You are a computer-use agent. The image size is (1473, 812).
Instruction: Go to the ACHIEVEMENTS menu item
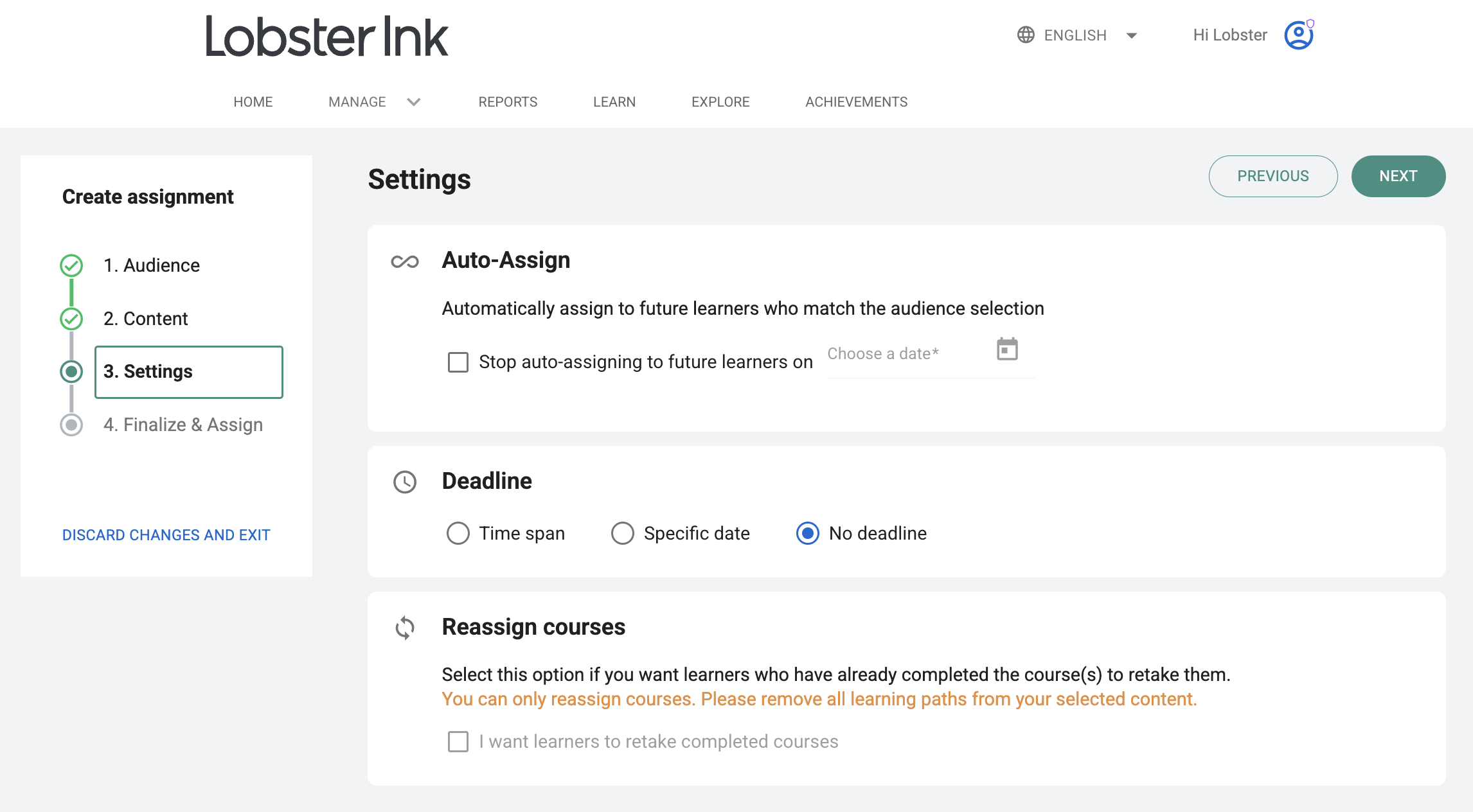point(857,102)
